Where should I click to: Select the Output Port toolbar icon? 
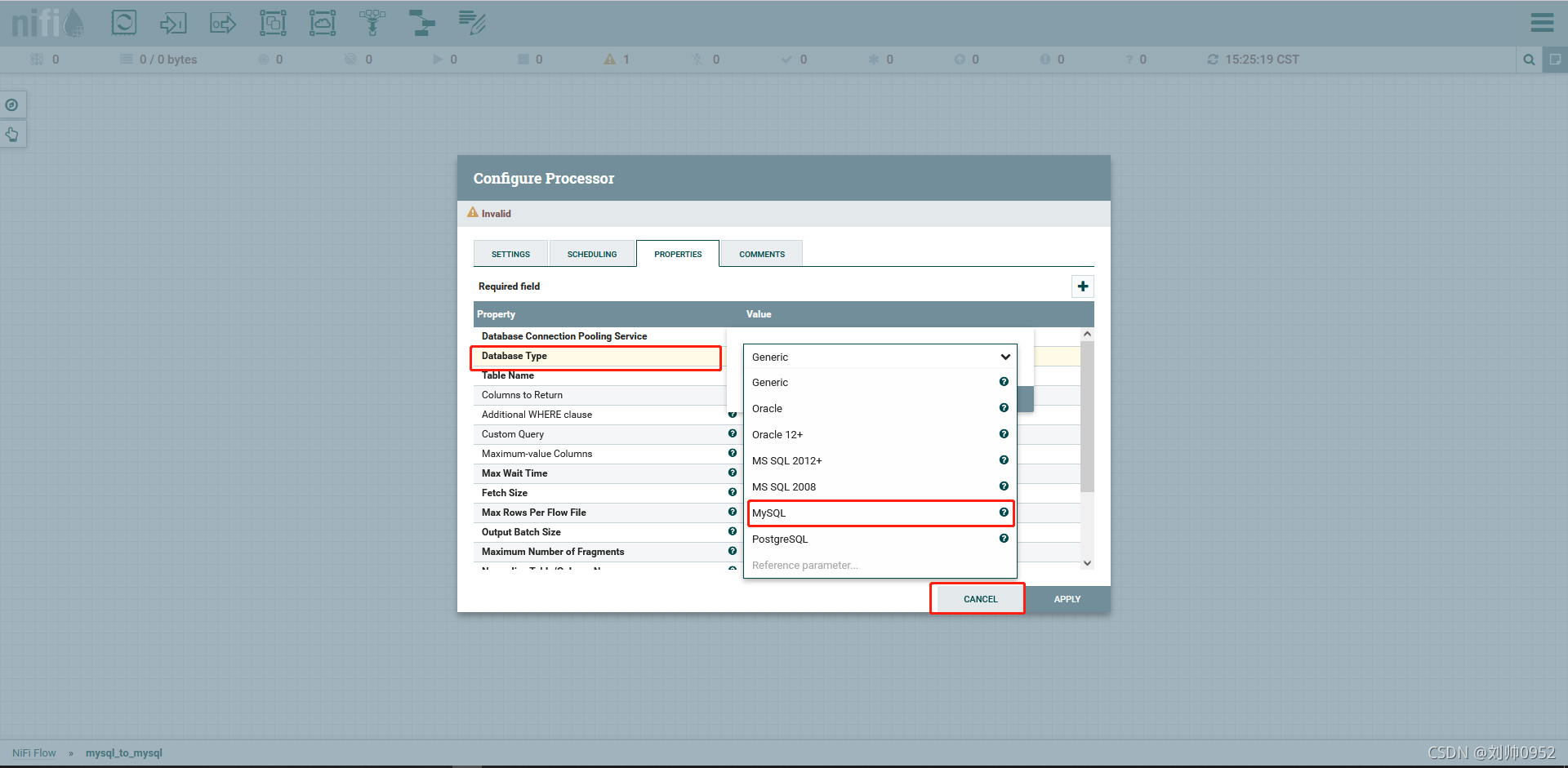(x=223, y=23)
